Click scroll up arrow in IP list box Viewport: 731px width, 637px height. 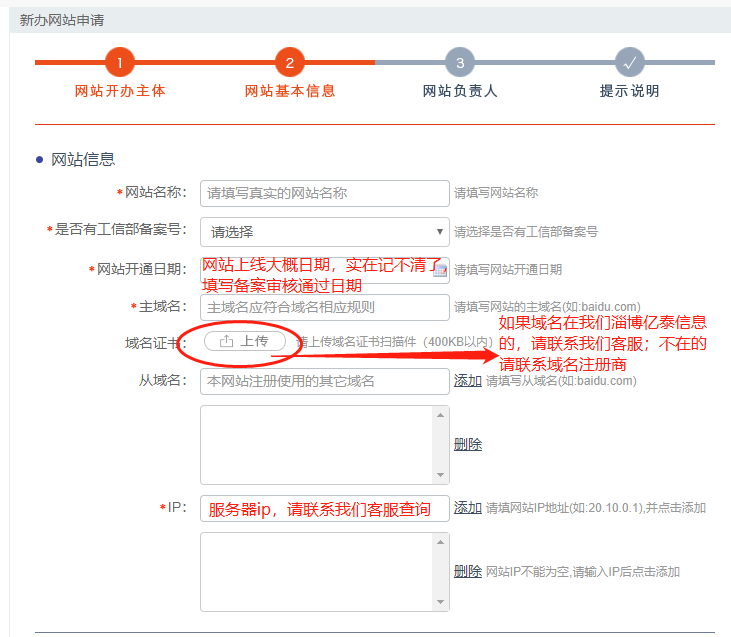pyautogui.click(x=441, y=541)
